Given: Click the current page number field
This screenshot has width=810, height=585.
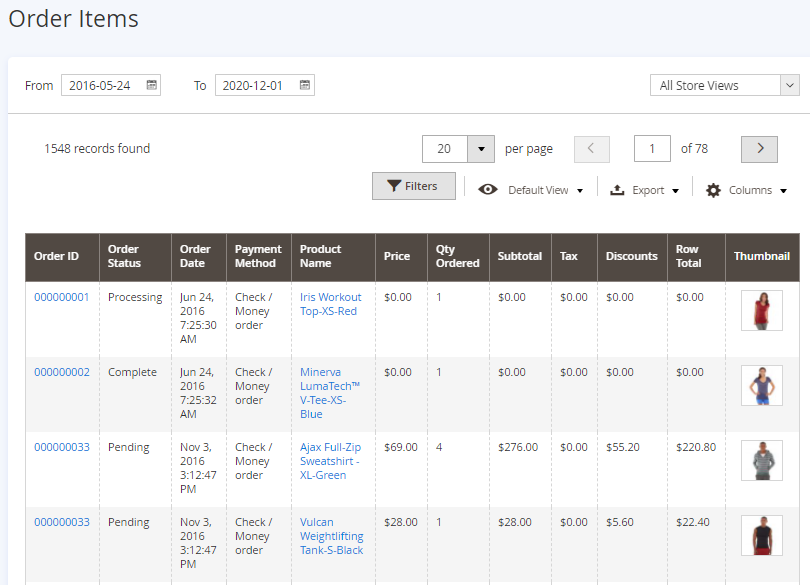Looking at the screenshot, I should (x=652, y=149).
